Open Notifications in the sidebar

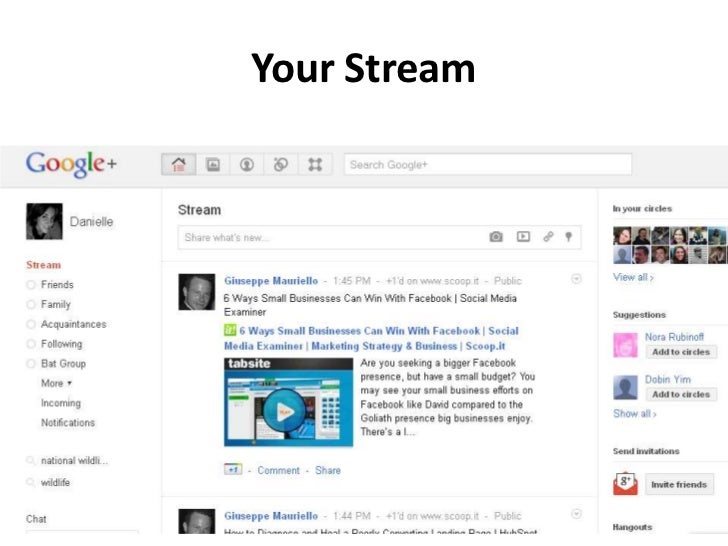click(x=68, y=422)
